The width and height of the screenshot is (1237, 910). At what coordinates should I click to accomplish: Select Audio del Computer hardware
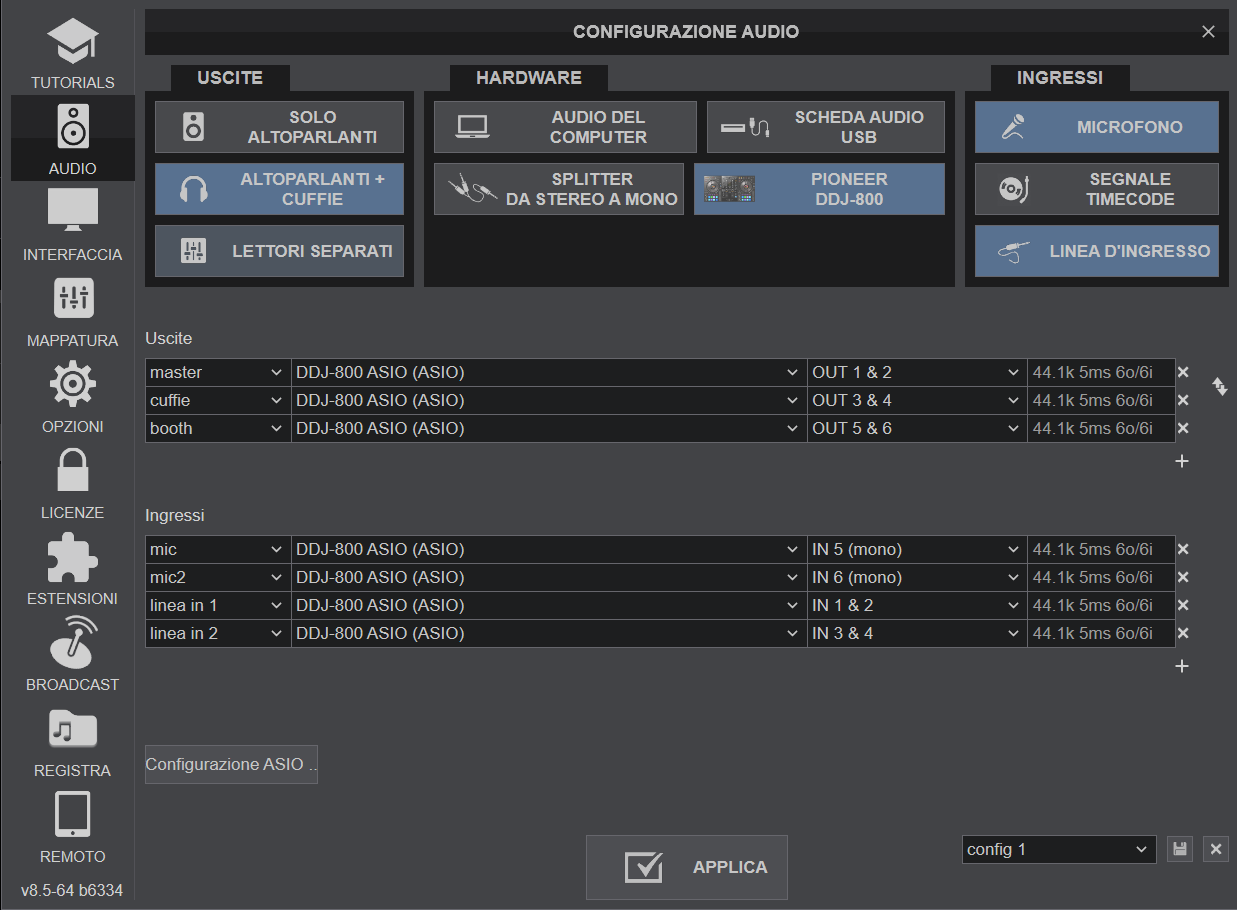coord(565,127)
